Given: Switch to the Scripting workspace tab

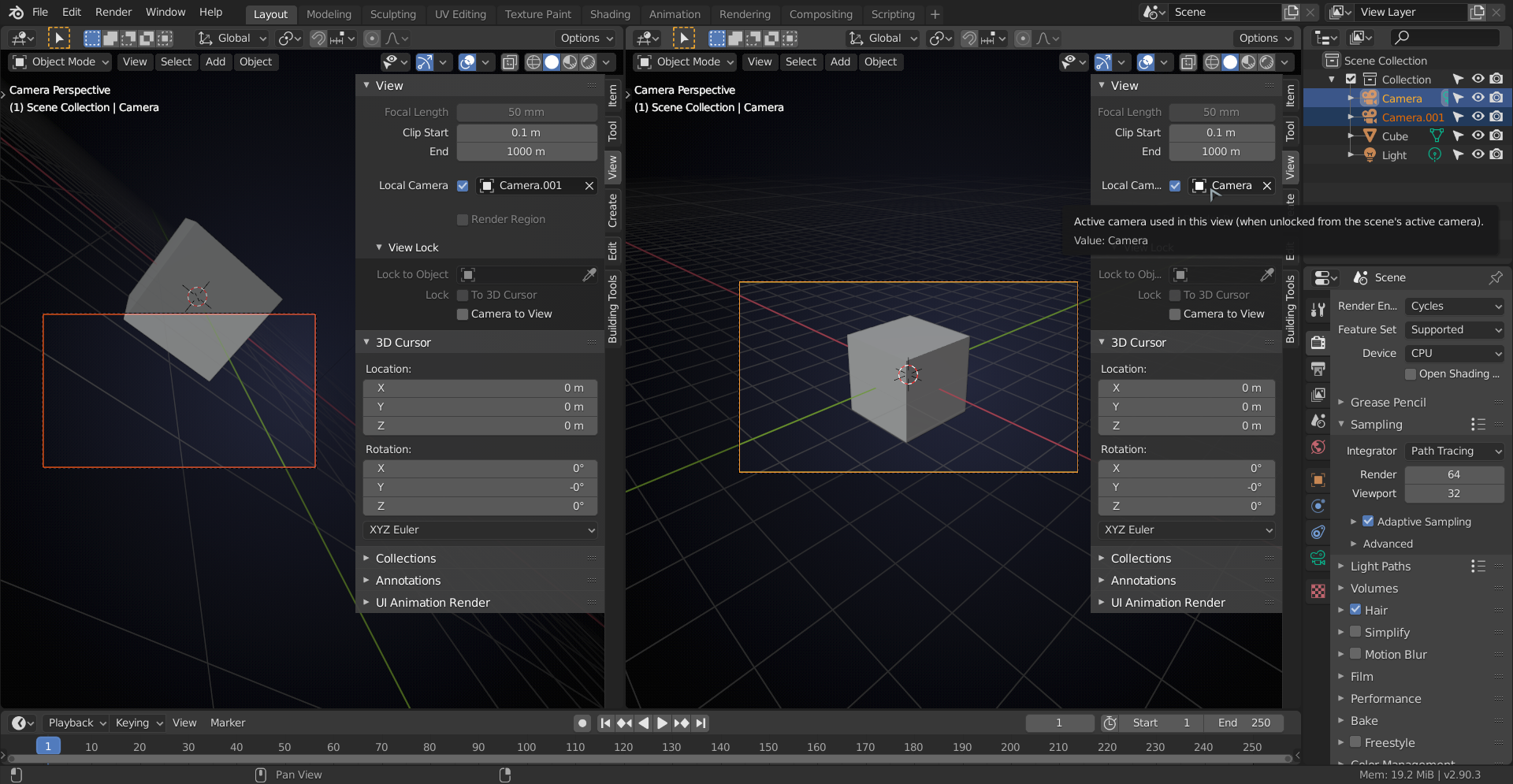Looking at the screenshot, I should 893,14.
